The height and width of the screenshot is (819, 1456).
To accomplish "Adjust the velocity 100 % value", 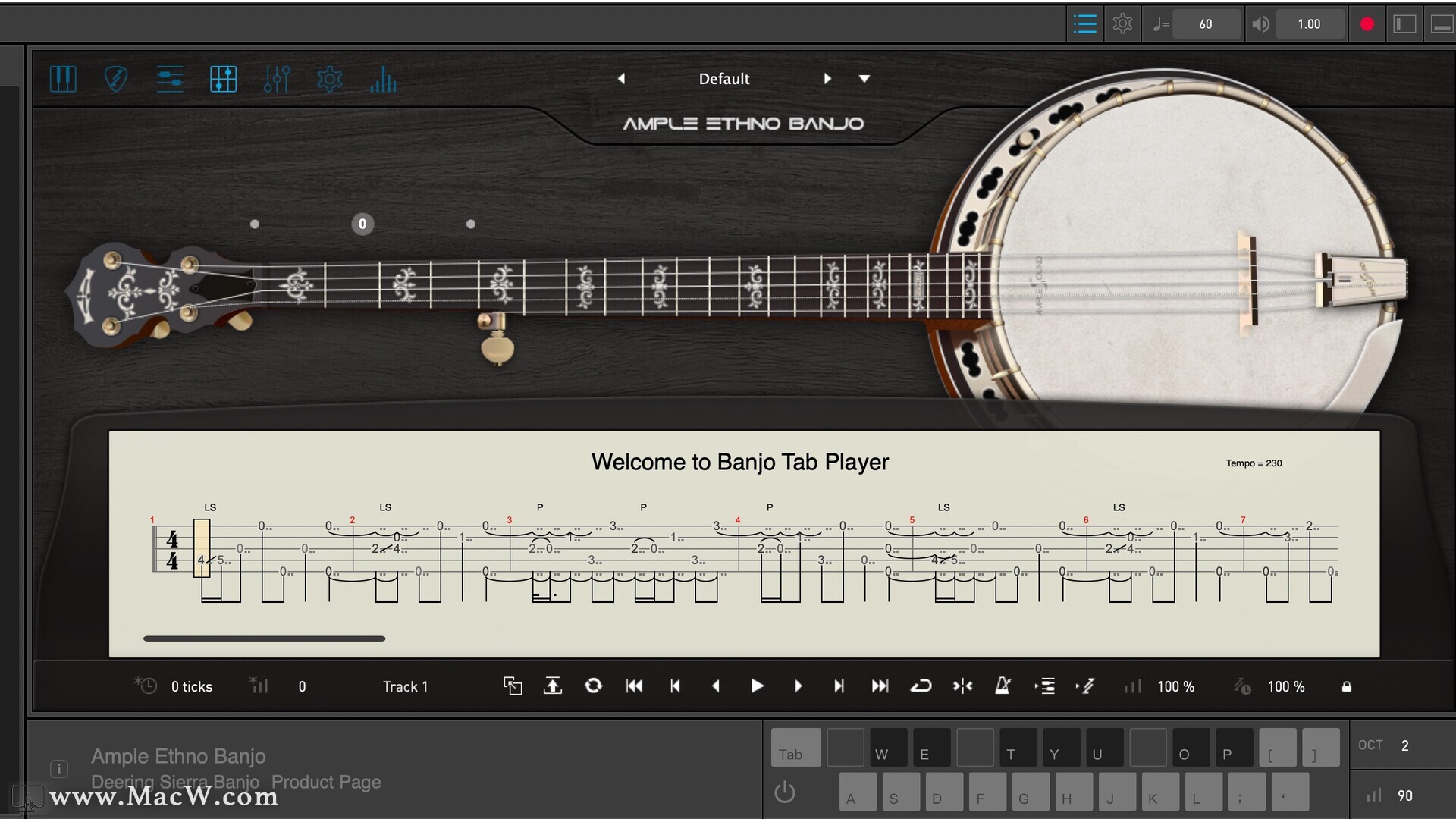I will [x=1175, y=686].
